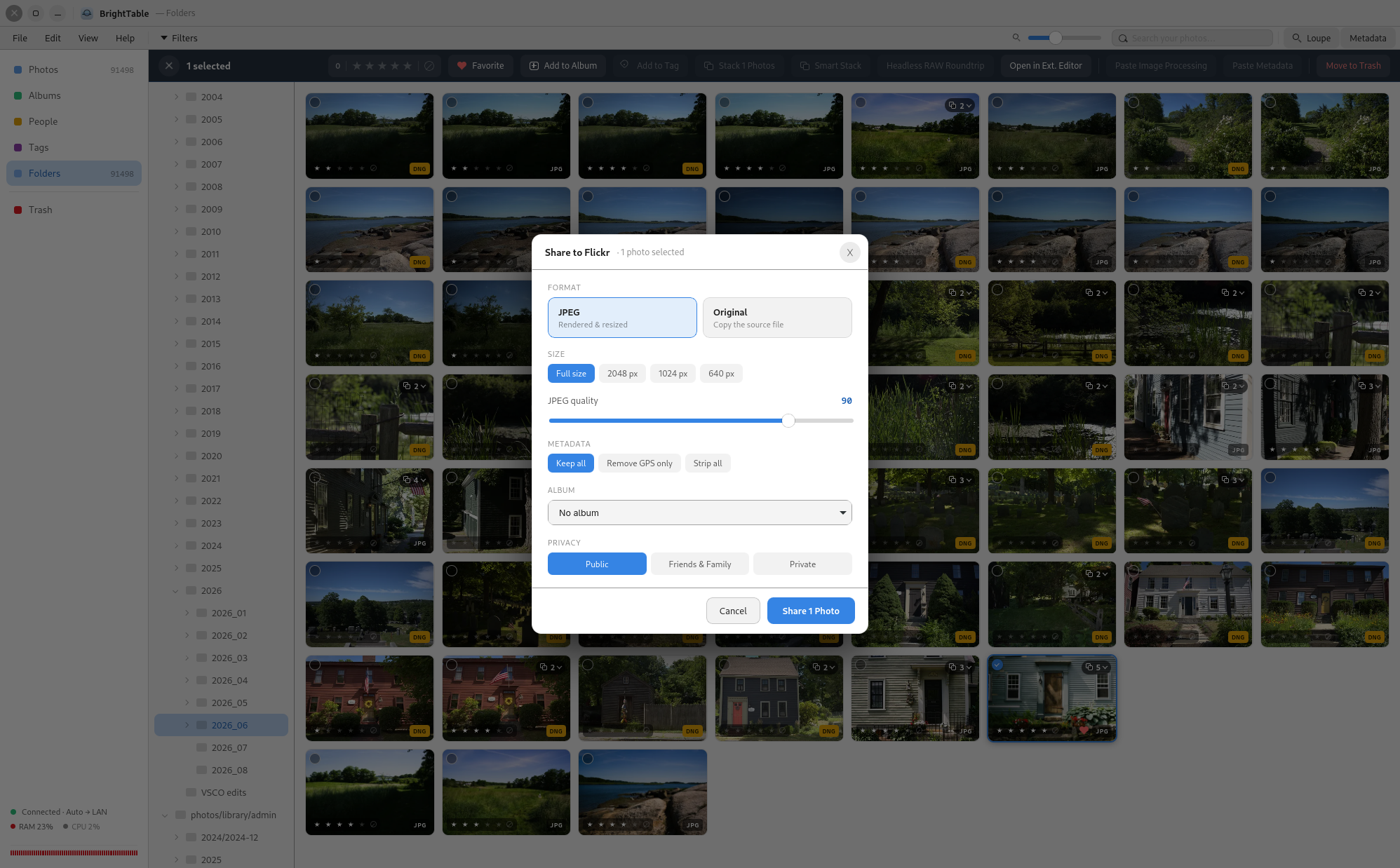Screen dimensions: 1400x868
Task: Click the Add to Album plus icon
Action: 534,66
